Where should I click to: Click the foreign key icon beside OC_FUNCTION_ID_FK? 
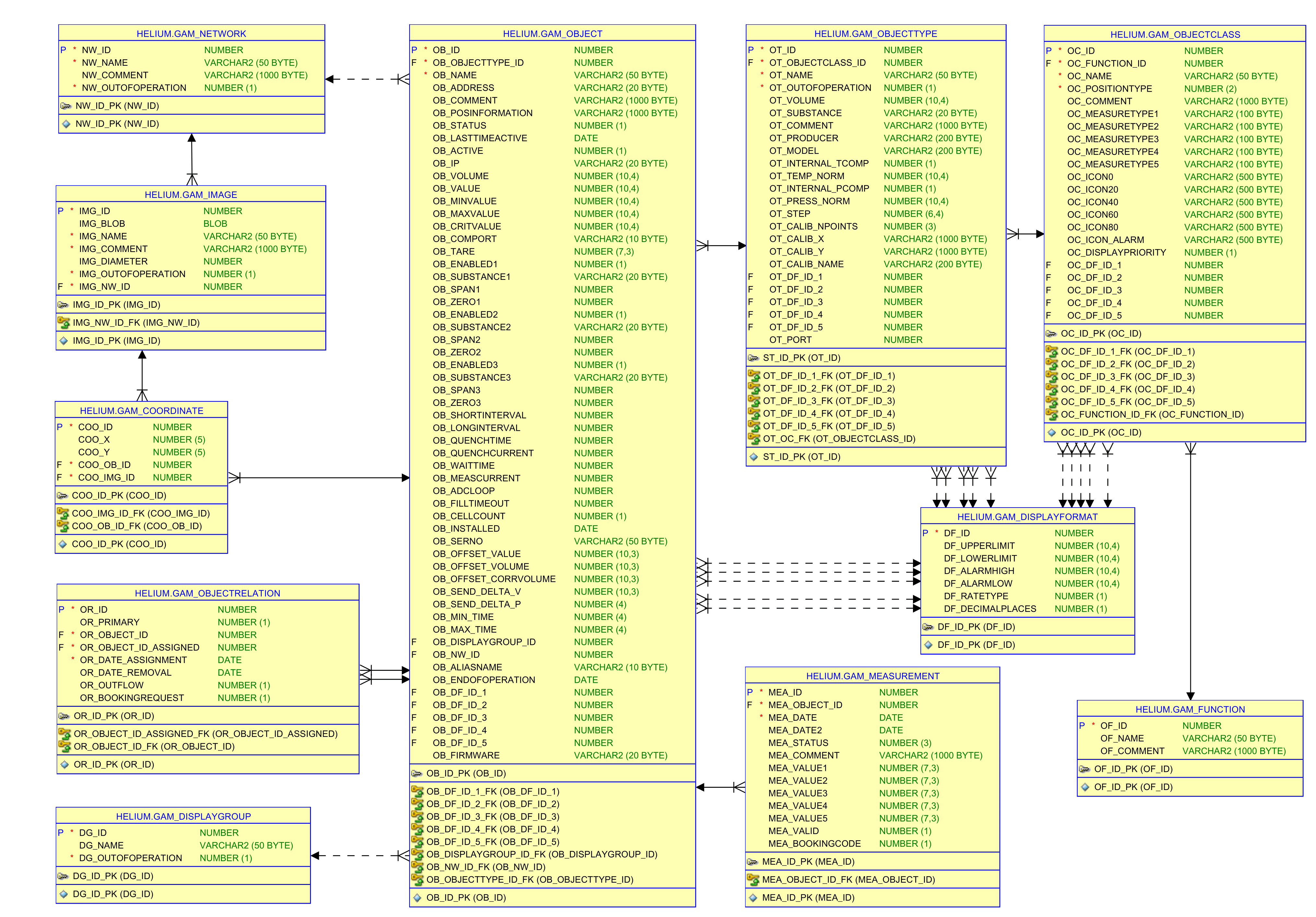coord(1052,414)
